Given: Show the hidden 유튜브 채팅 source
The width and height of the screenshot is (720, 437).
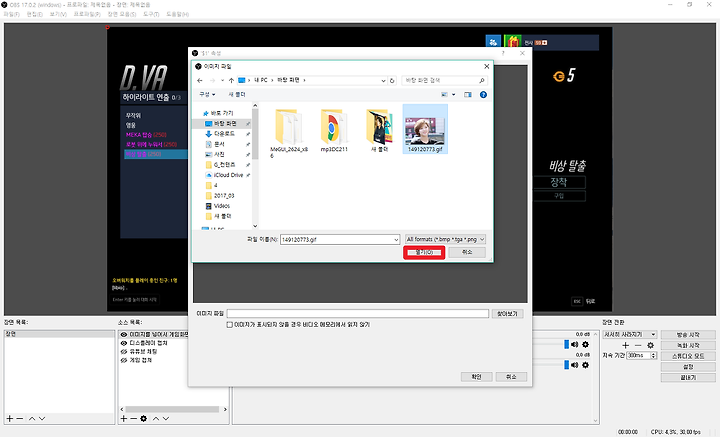Looking at the screenshot, I should pyautogui.click(x=124, y=351).
